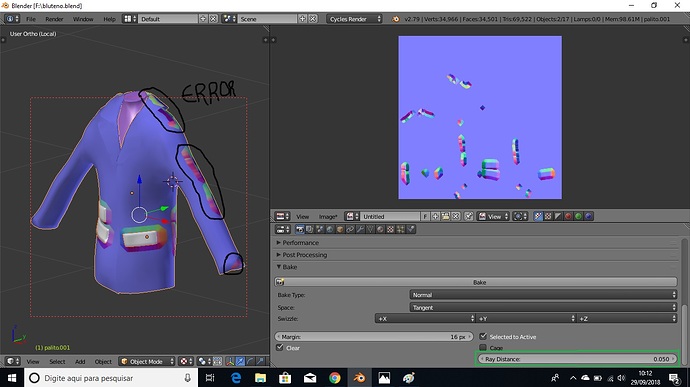Viewport: 690px width, 387px height.
Task: Open the Select menu in 3D viewport
Action: pos(57,361)
